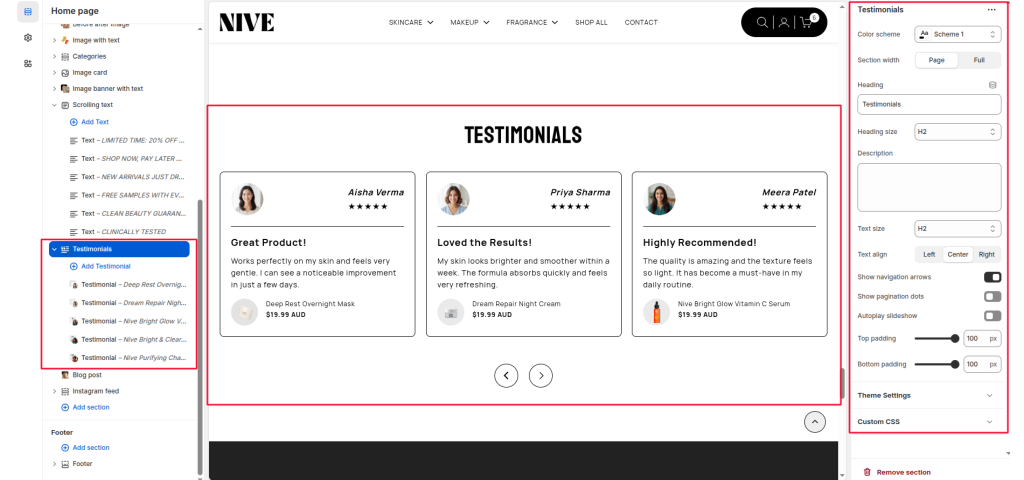
Task: Click the next slide arrow under testimonials
Action: tap(541, 376)
